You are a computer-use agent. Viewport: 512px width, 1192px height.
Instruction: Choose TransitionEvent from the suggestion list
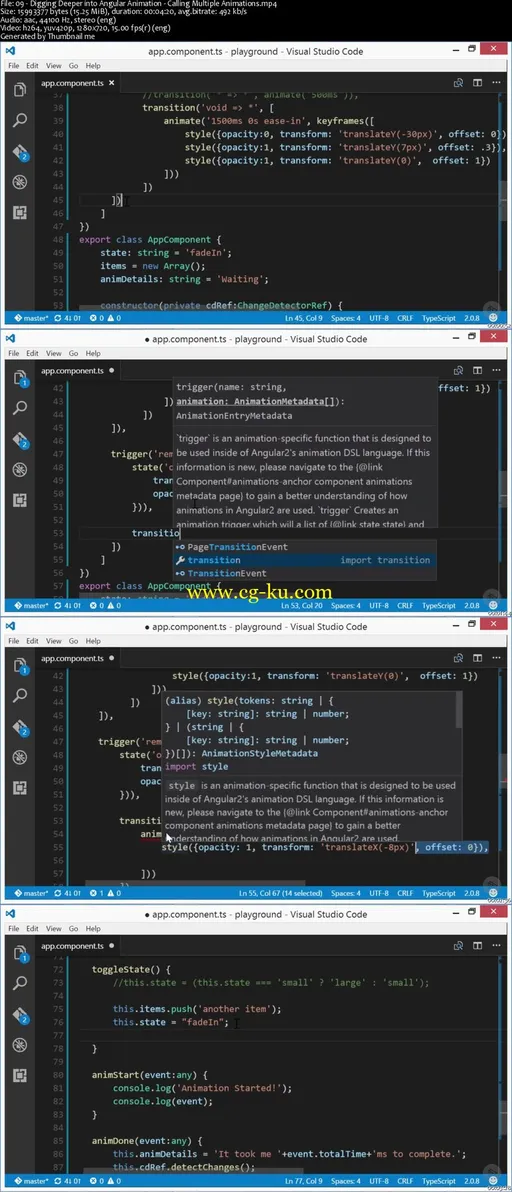click(x=305, y=573)
